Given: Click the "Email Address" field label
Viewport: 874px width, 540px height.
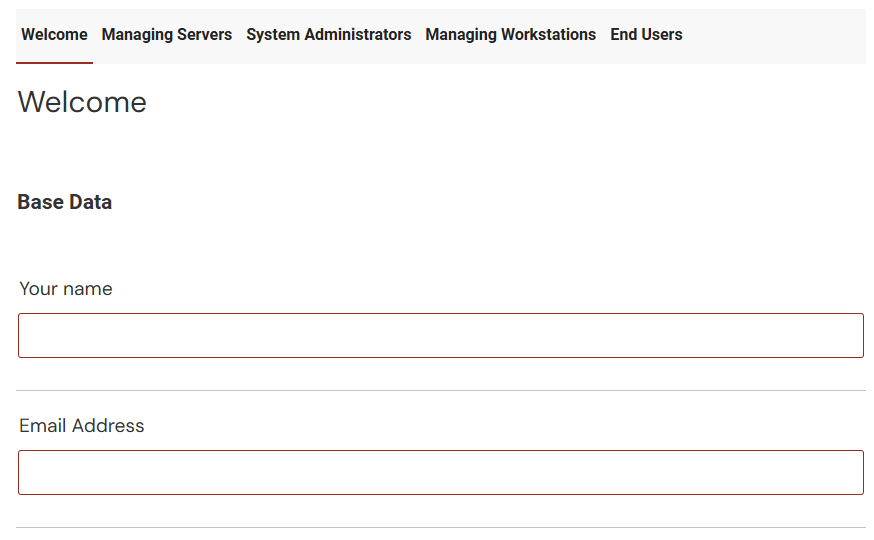Looking at the screenshot, I should coord(82,426).
